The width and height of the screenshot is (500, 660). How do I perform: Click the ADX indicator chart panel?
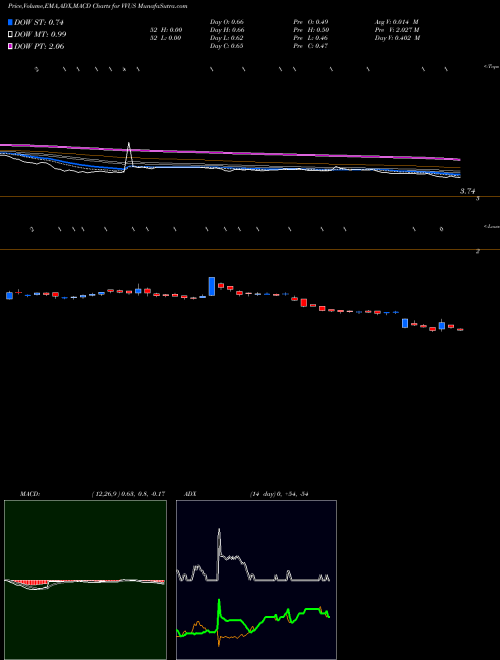click(x=256, y=580)
